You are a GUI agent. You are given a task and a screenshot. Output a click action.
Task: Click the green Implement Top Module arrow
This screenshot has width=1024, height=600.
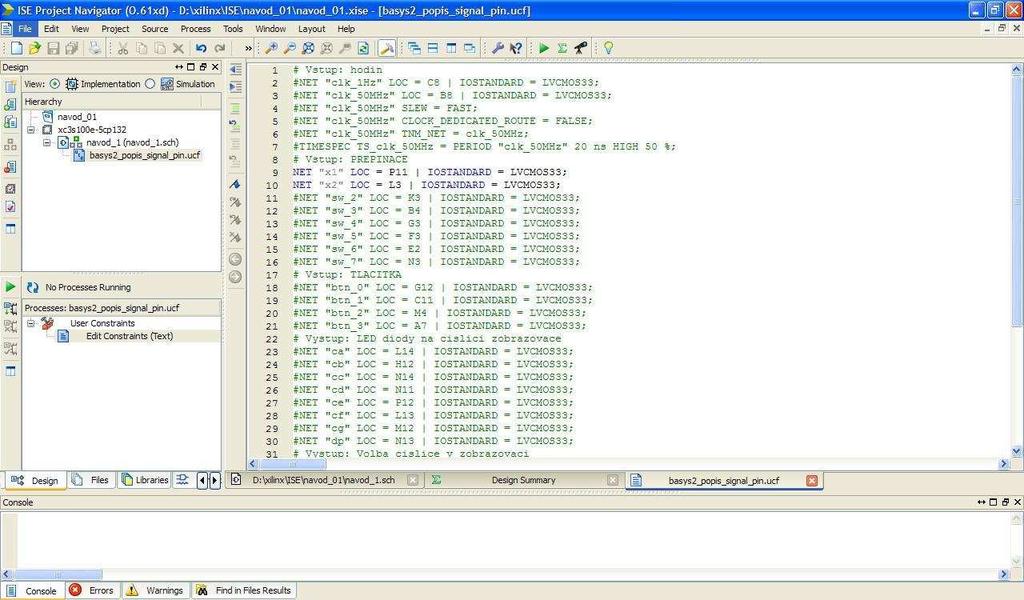pyautogui.click(x=543, y=48)
